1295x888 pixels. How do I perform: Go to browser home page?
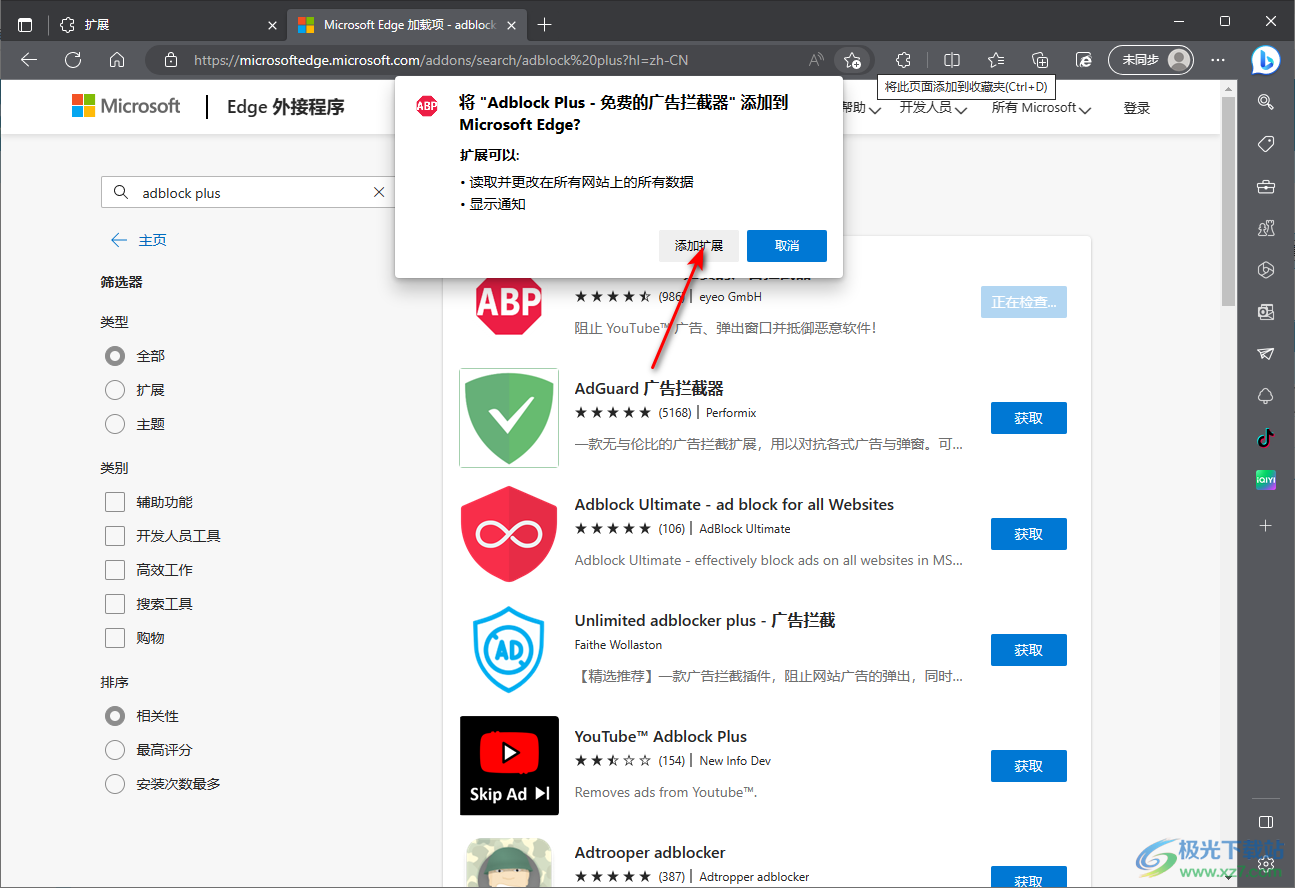click(117, 60)
